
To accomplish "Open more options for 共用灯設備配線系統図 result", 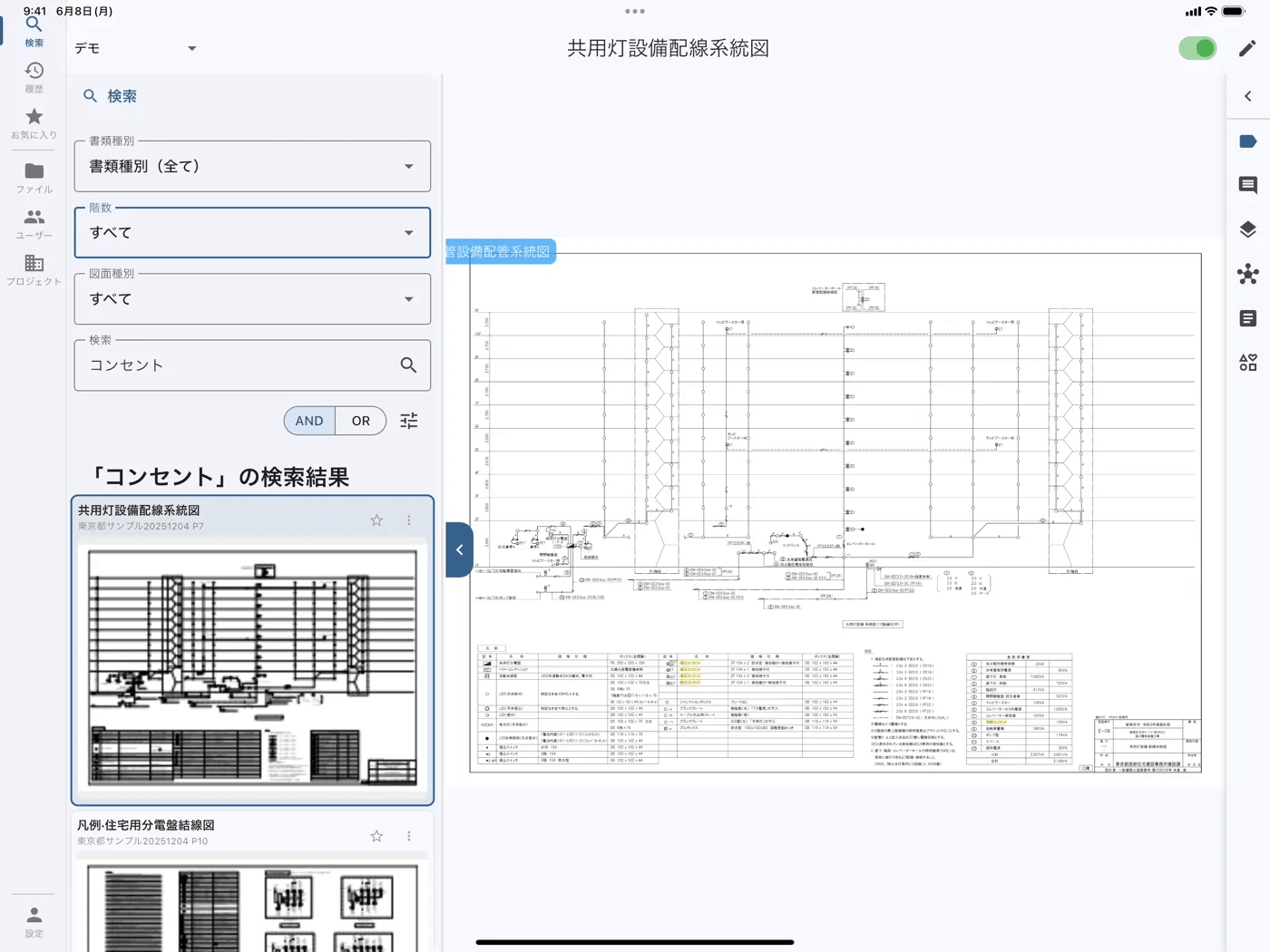I will point(409,520).
